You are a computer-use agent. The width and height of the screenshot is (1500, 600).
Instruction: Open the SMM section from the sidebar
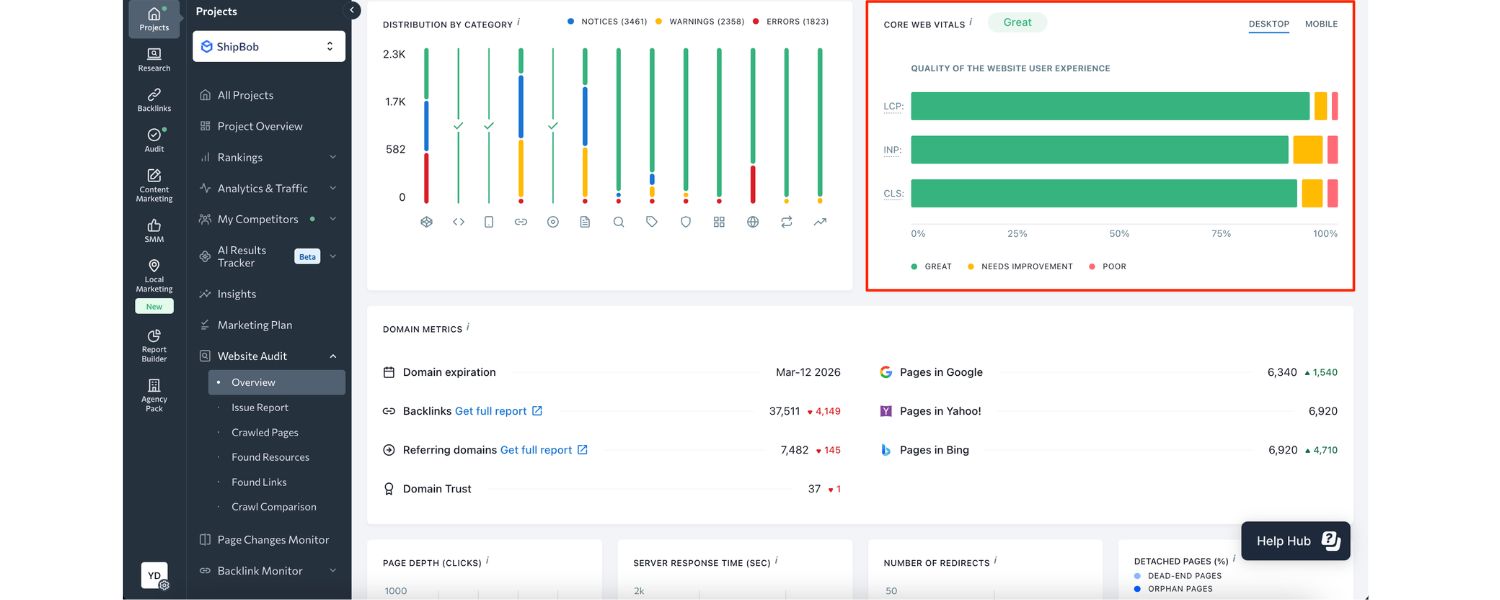click(153, 228)
